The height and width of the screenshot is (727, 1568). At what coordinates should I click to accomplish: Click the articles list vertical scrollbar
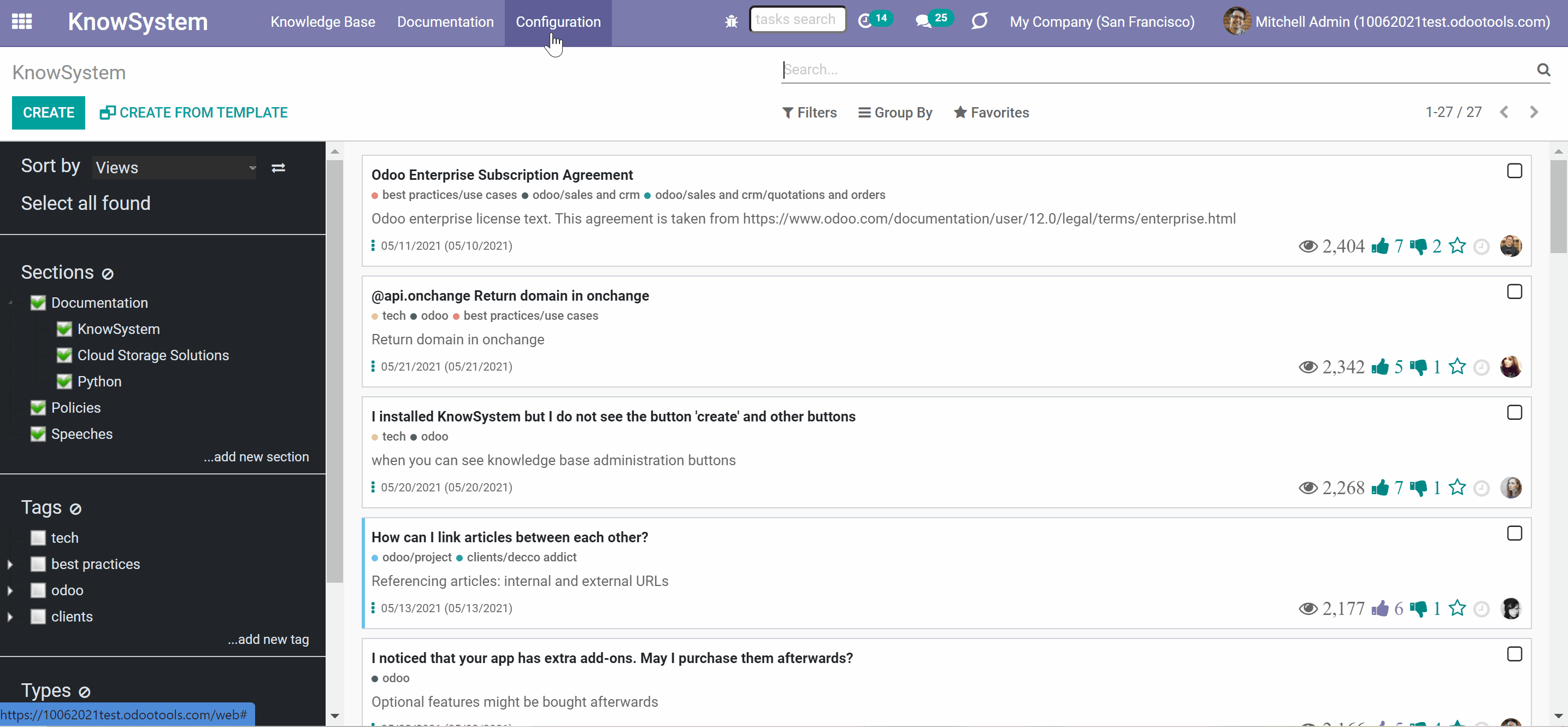[1558, 207]
